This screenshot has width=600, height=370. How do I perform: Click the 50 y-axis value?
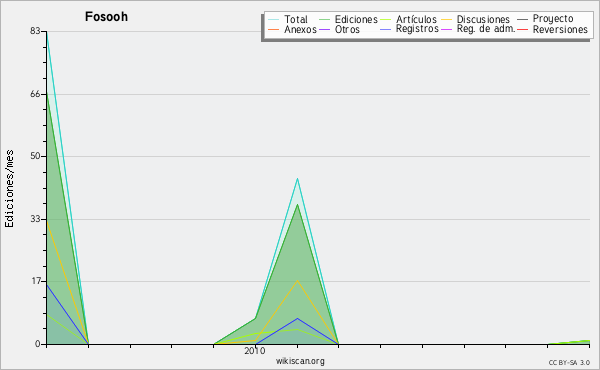pyautogui.click(x=35, y=156)
